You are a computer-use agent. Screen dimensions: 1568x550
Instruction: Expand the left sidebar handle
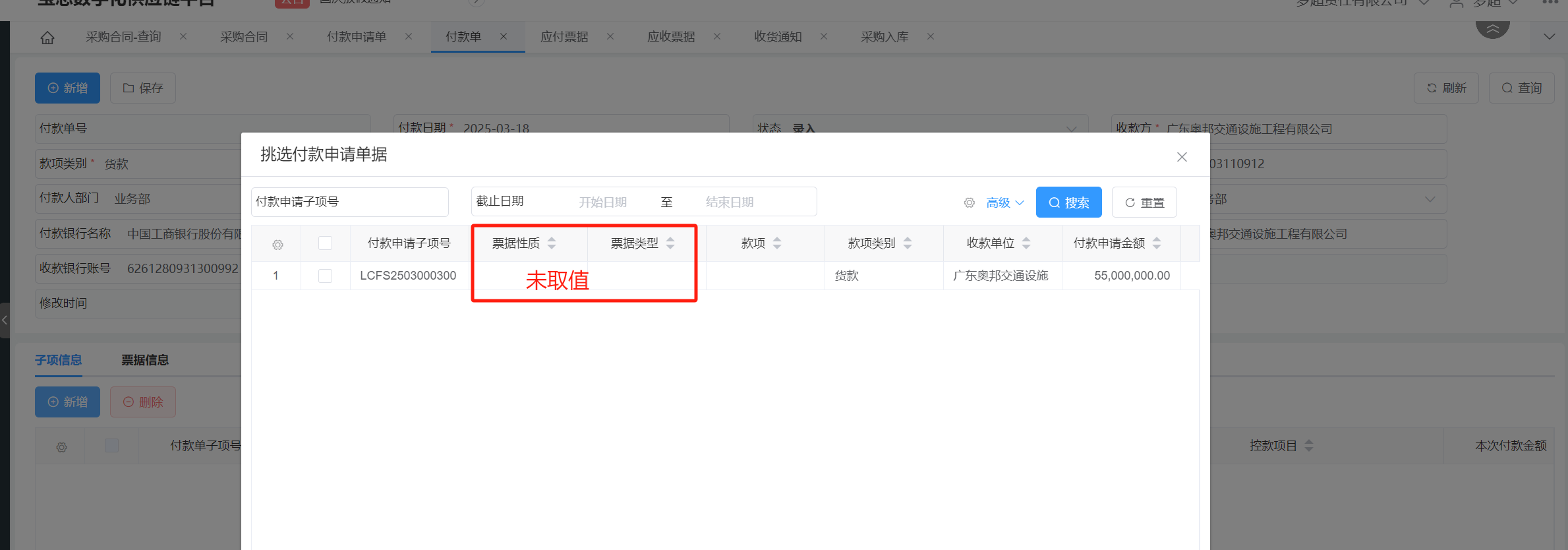[5, 320]
